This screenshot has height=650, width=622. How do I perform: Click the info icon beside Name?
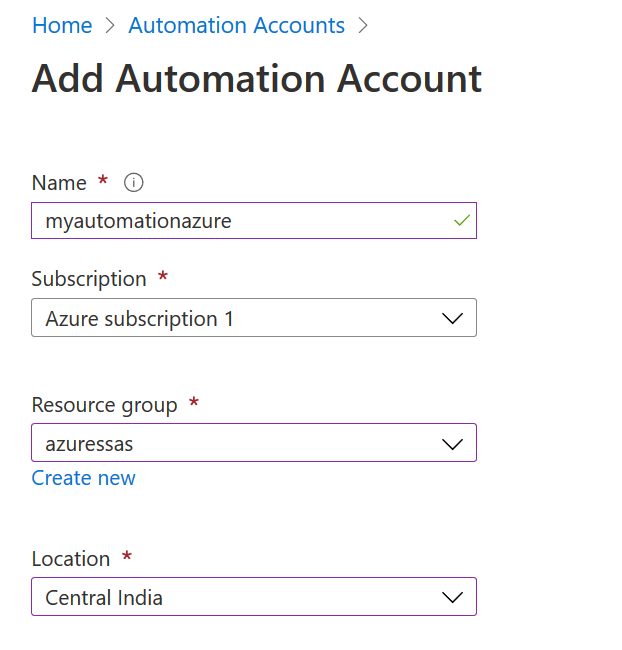[x=134, y=183]
